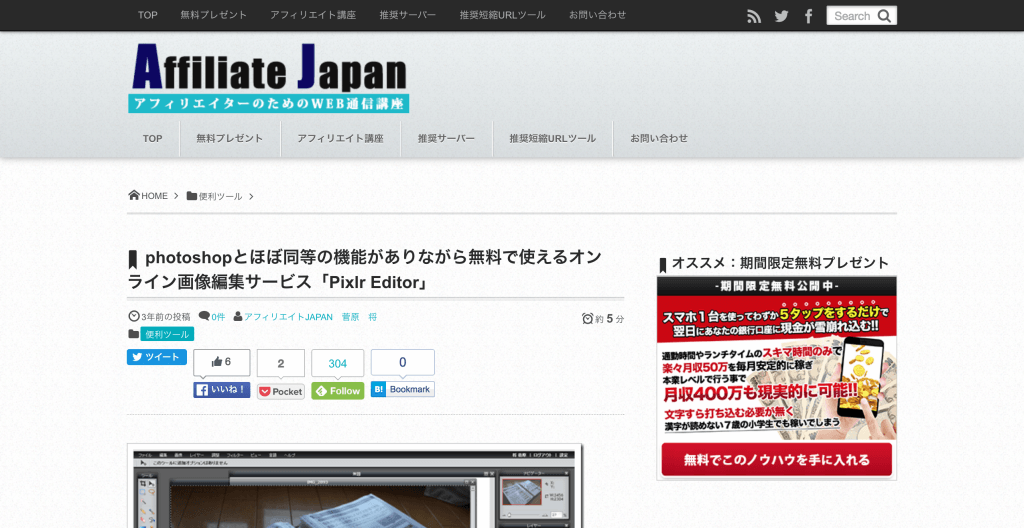Open the 0件 comments link

218,317
